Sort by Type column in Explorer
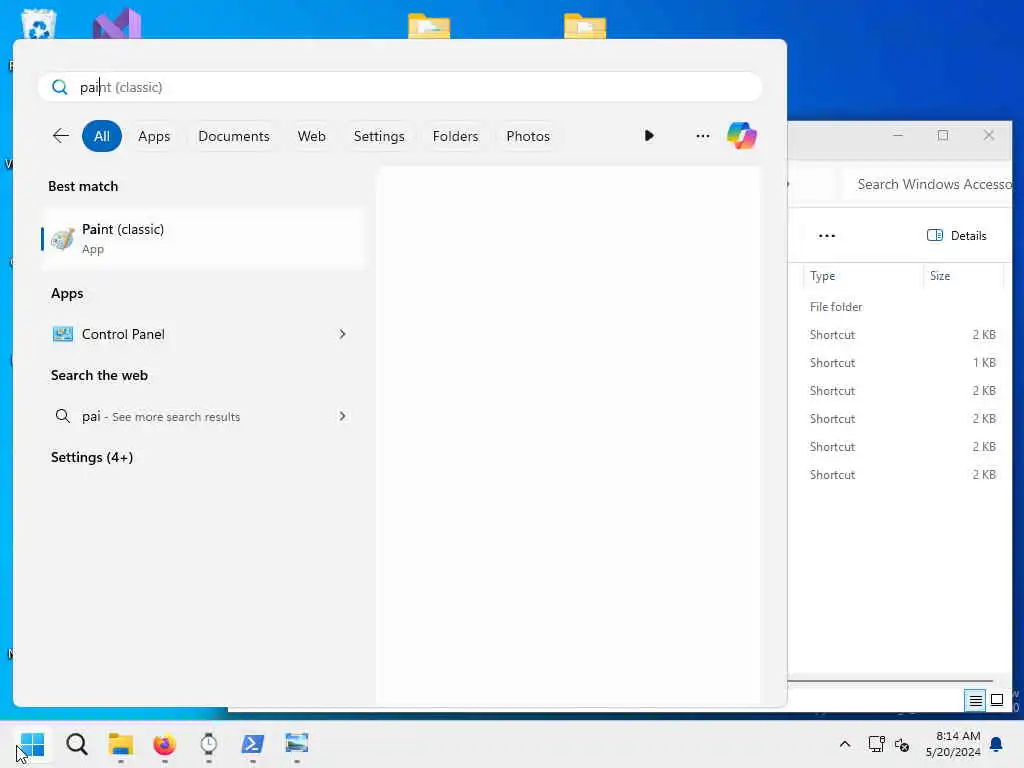 (x=862, y=276)
